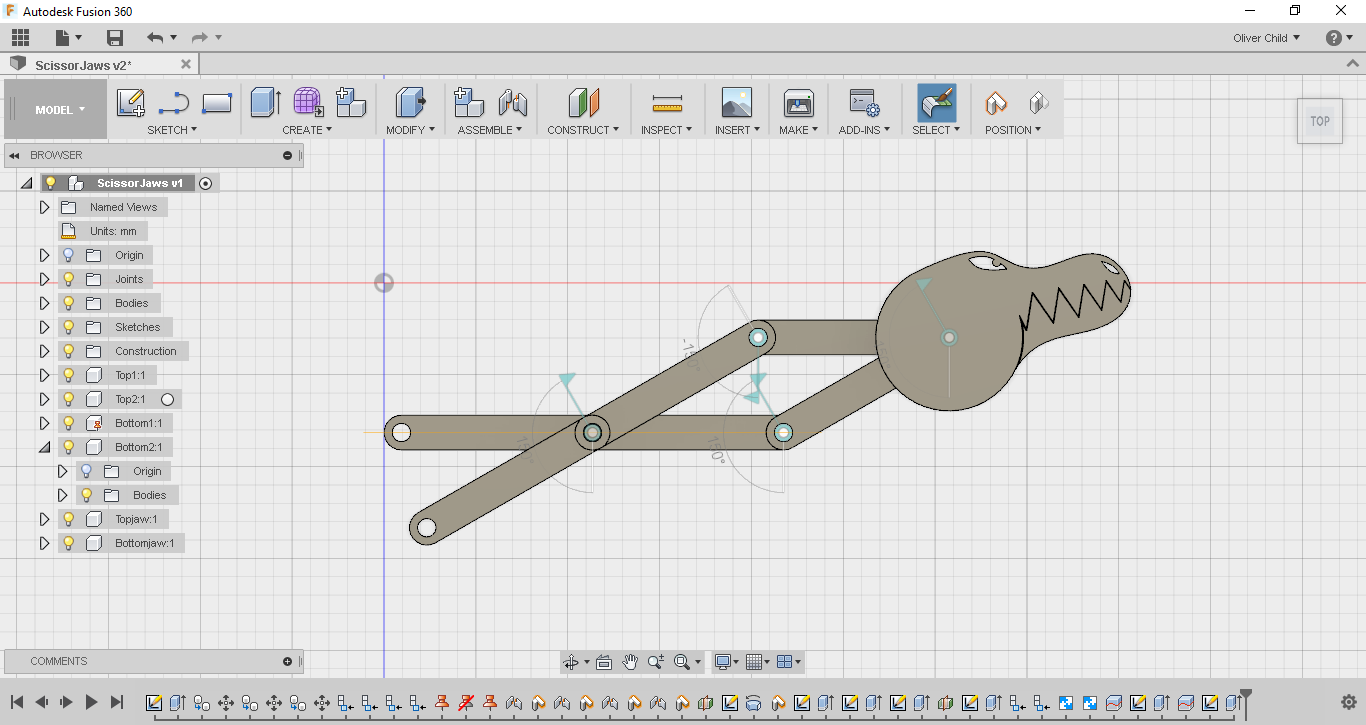Select the Extrude tool in Create
Screen dimensions: 1366x725
point(264,103)
